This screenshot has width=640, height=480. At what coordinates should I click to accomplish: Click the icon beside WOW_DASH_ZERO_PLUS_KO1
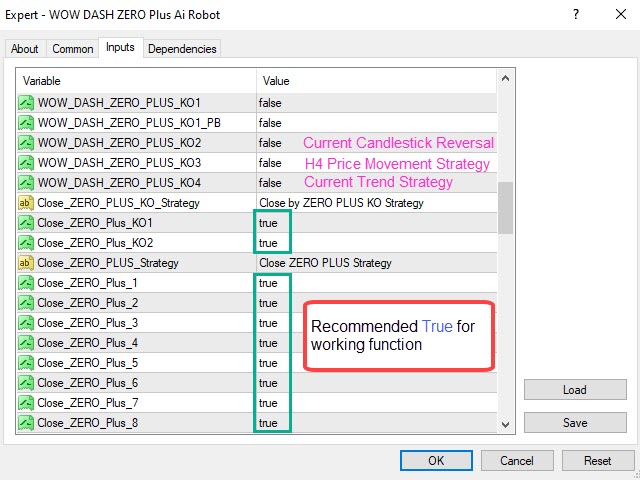point(26,103)
